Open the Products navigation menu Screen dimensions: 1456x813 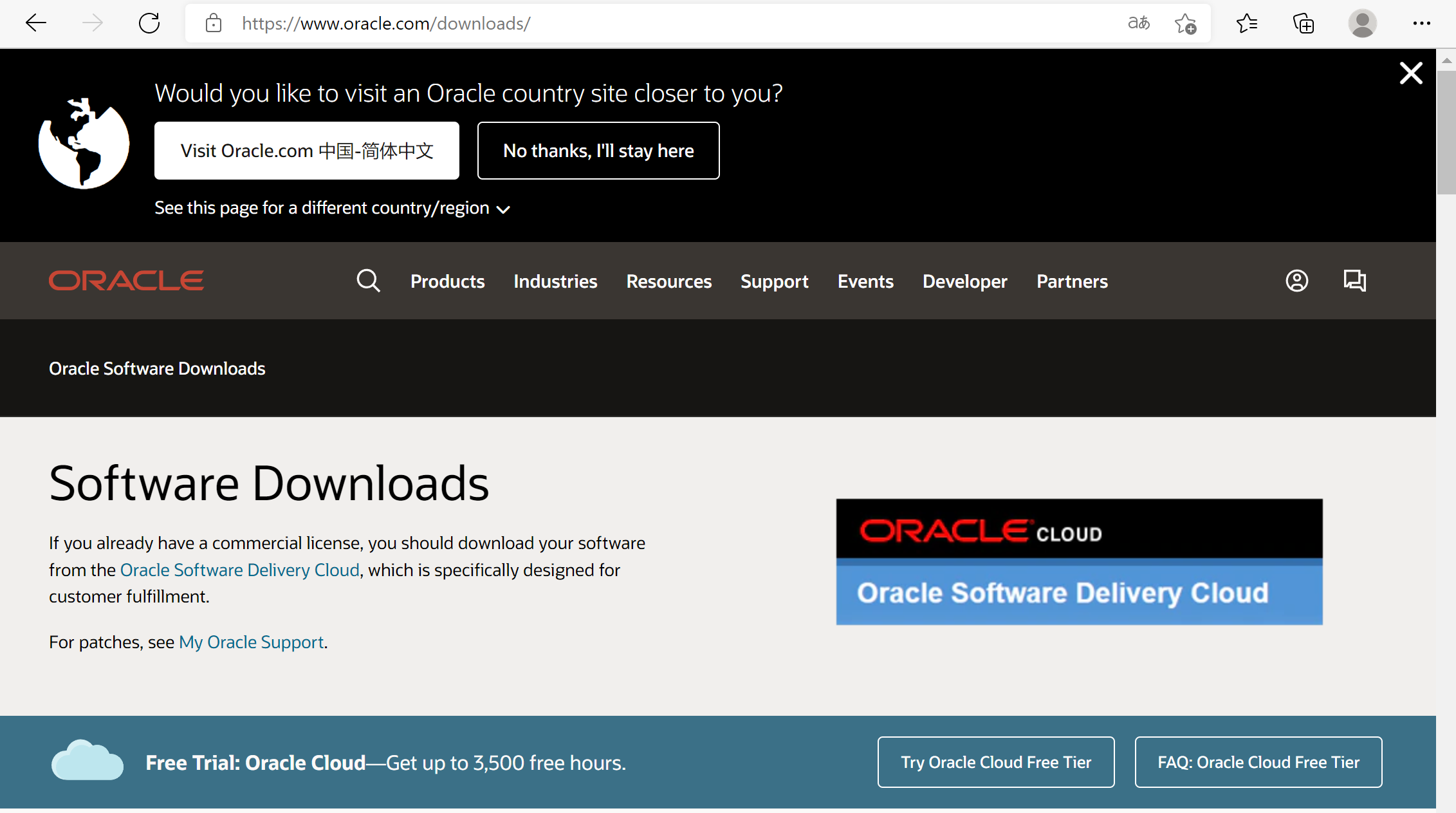(x=447, y=281)
